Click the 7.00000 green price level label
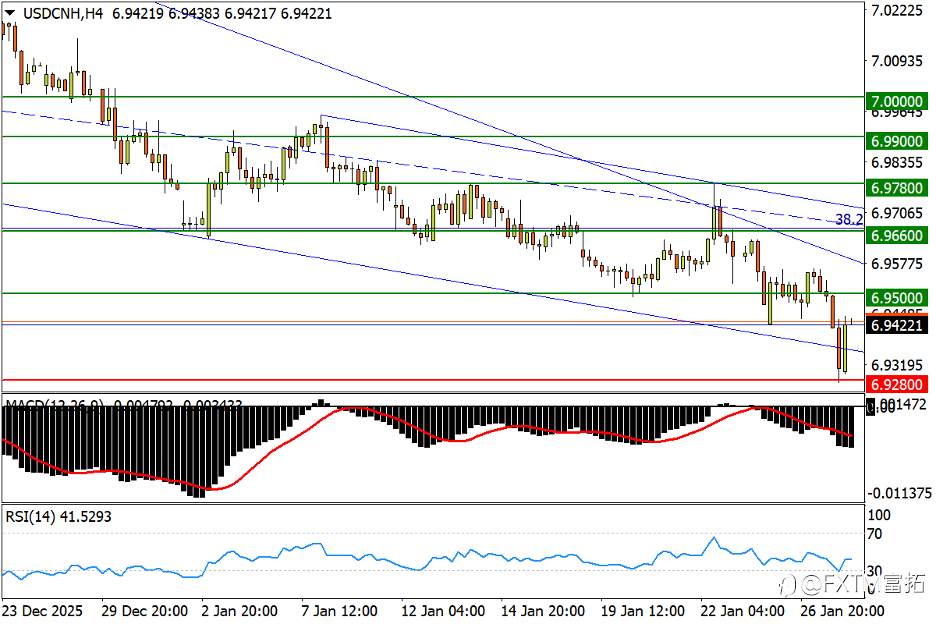Screen dimensions: 936x624 point(897,101)
